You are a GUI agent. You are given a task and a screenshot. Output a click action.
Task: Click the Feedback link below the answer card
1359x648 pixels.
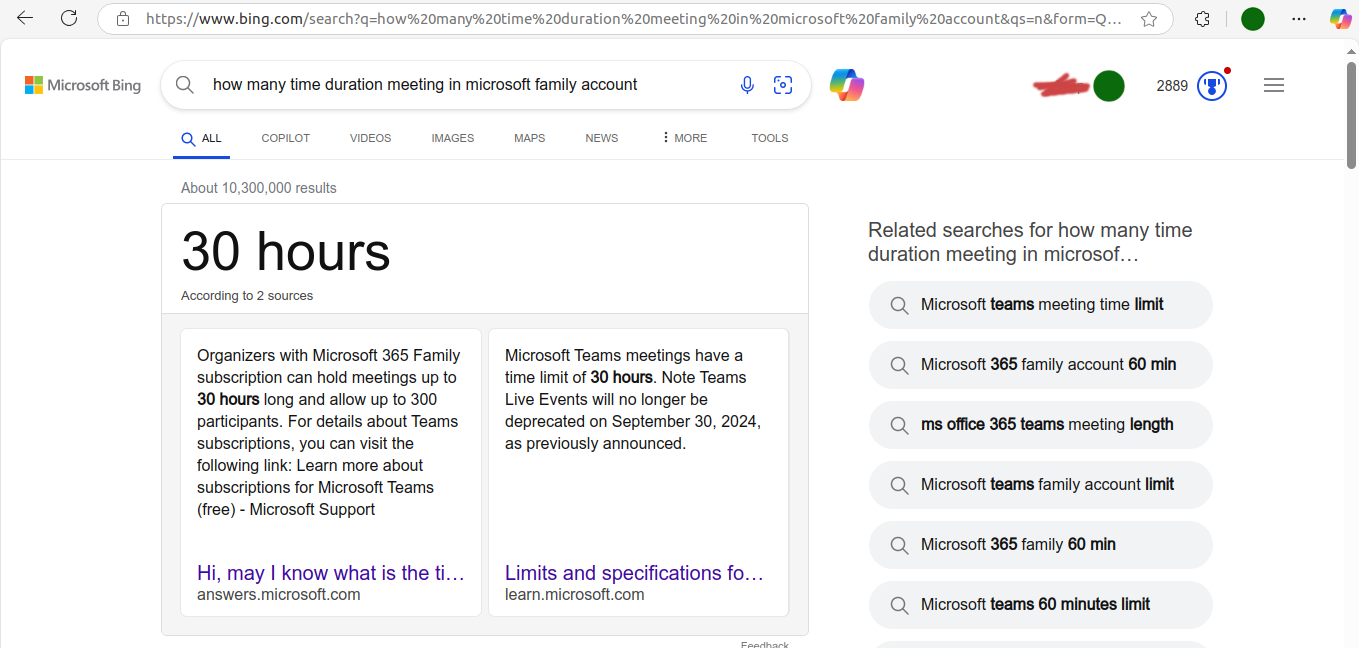click(x=765, y=644)
